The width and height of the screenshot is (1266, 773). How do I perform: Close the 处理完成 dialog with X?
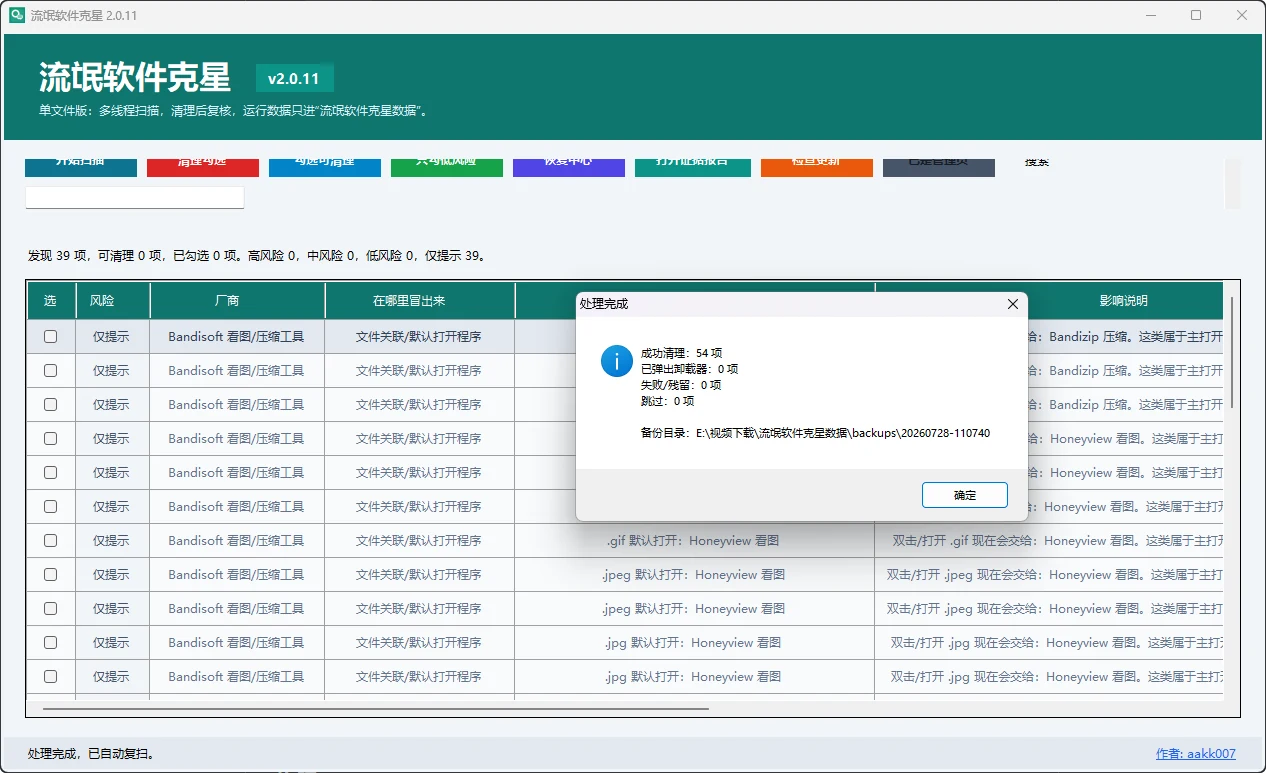pyautogui.click(x=1012, y=303)
